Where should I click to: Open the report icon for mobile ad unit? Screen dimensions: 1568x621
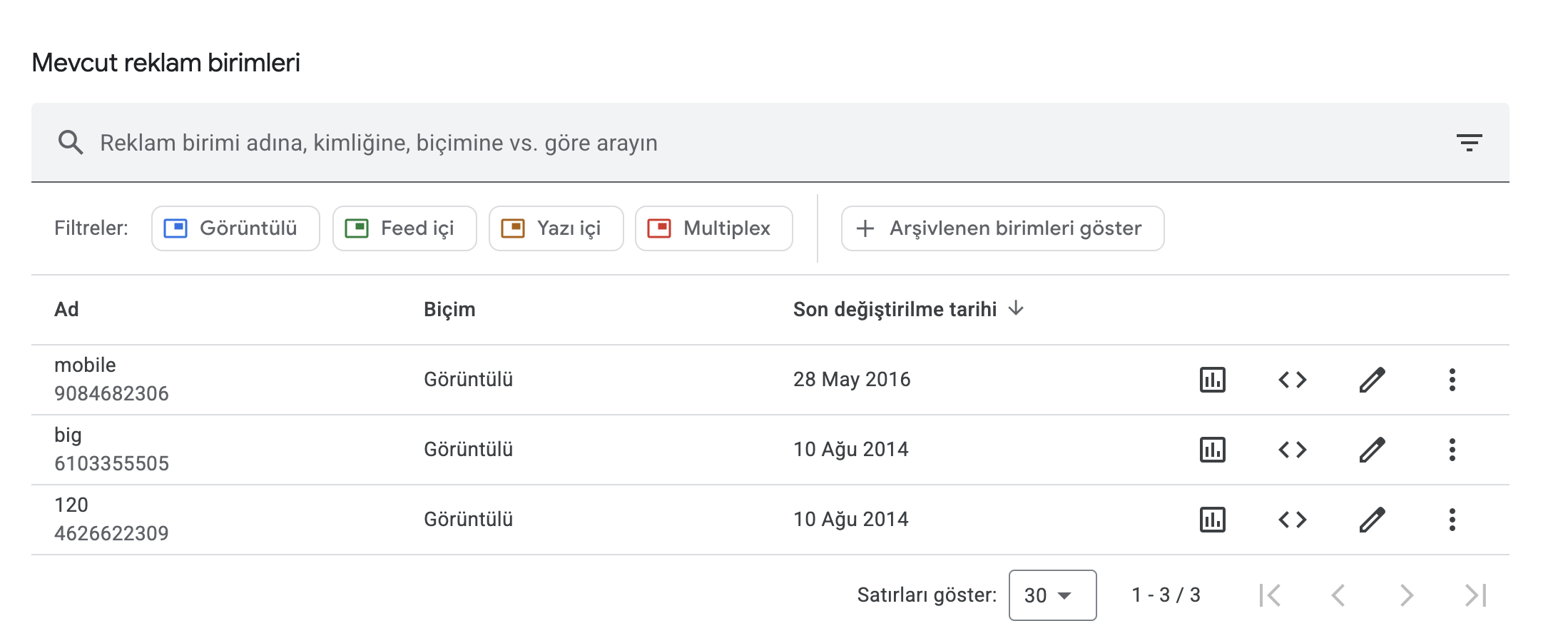1212,380
